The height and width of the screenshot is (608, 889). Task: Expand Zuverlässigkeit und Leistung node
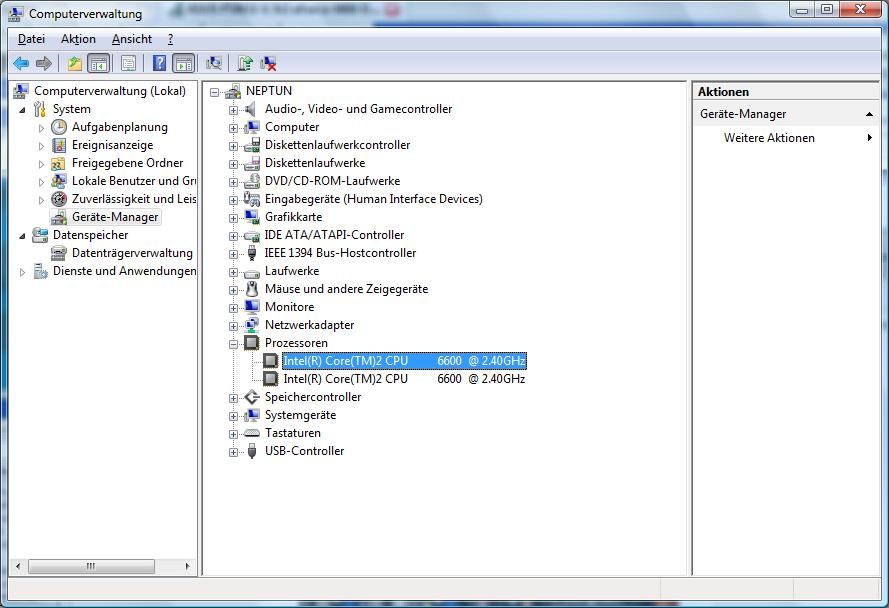click(x=41, y=200)
